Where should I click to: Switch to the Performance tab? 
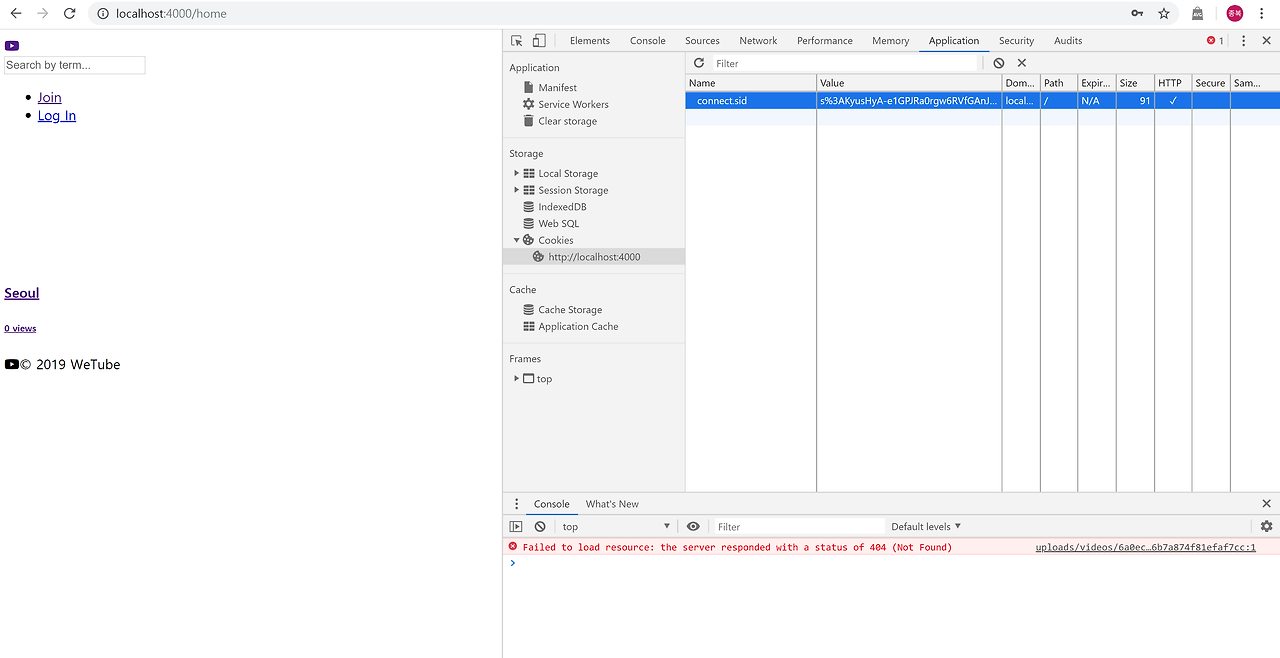tap(825, 41)
